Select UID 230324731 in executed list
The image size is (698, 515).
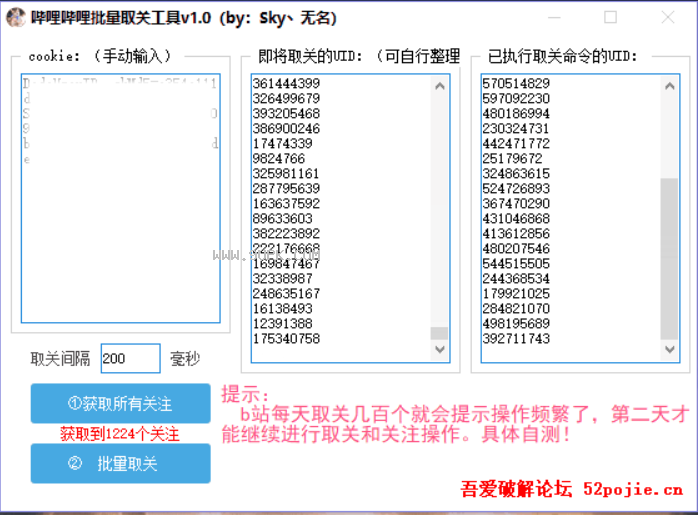point(516,129)
